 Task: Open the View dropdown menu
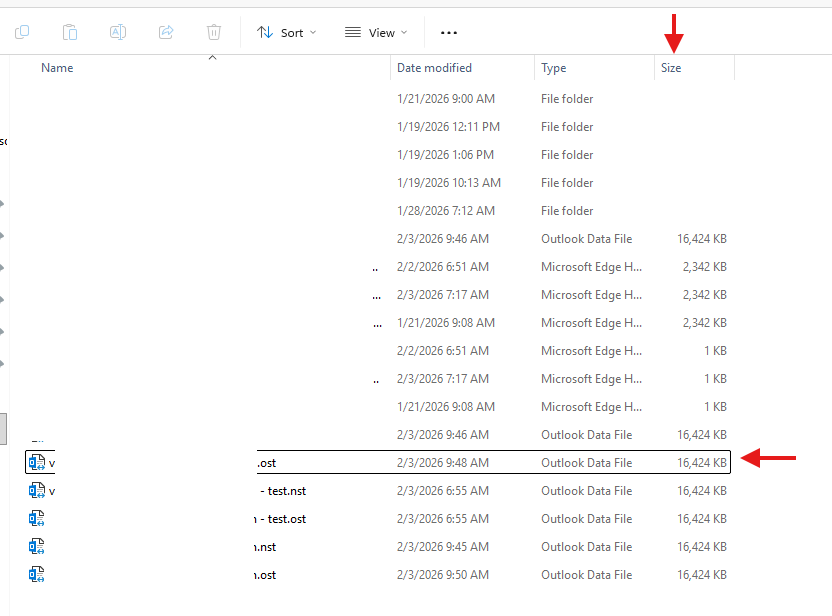coord(376,33)
